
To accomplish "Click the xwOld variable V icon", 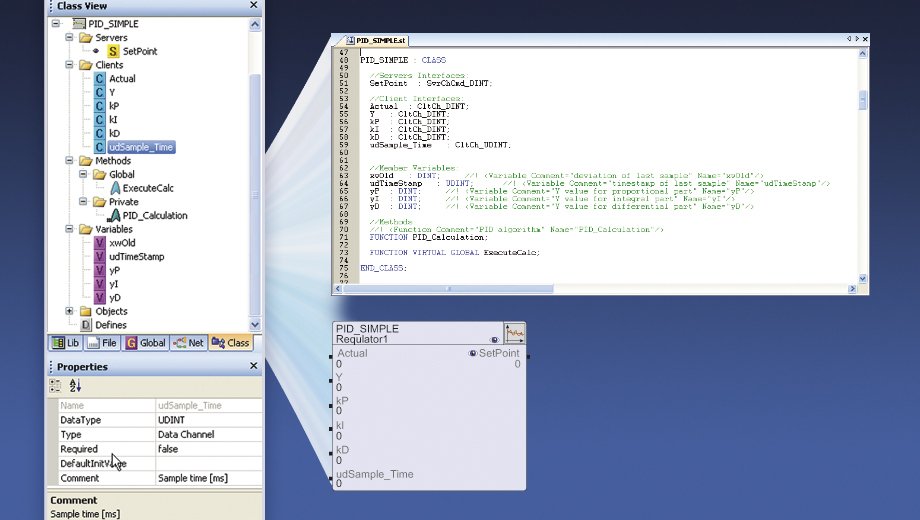I will 100,243.
